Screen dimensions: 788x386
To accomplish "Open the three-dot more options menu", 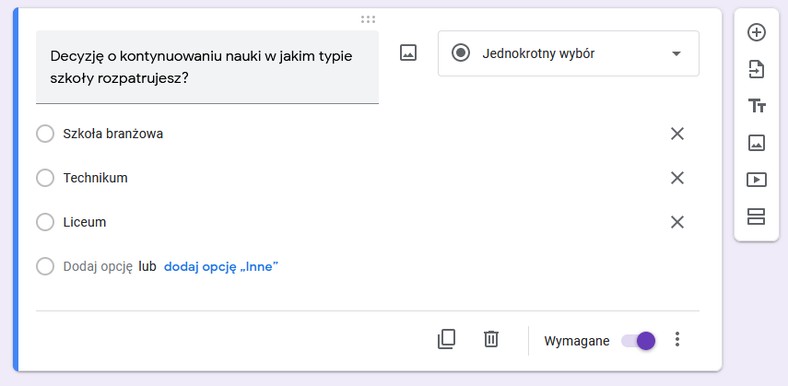I will 677,340.
